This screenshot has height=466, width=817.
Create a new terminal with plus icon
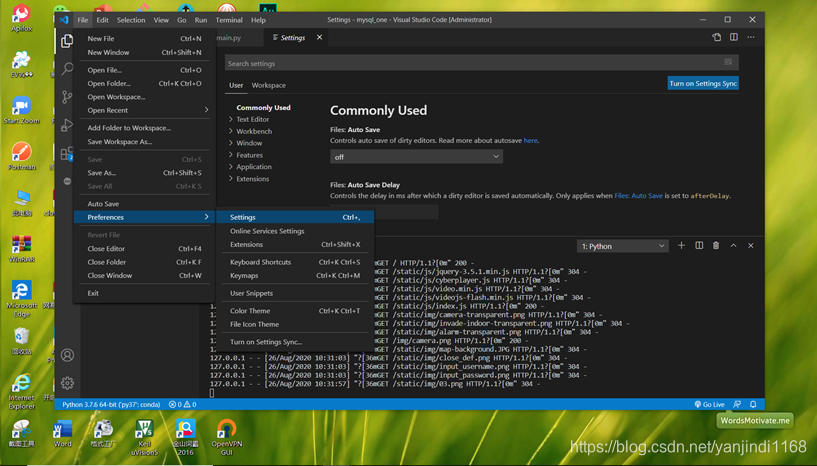pos(681,246)
